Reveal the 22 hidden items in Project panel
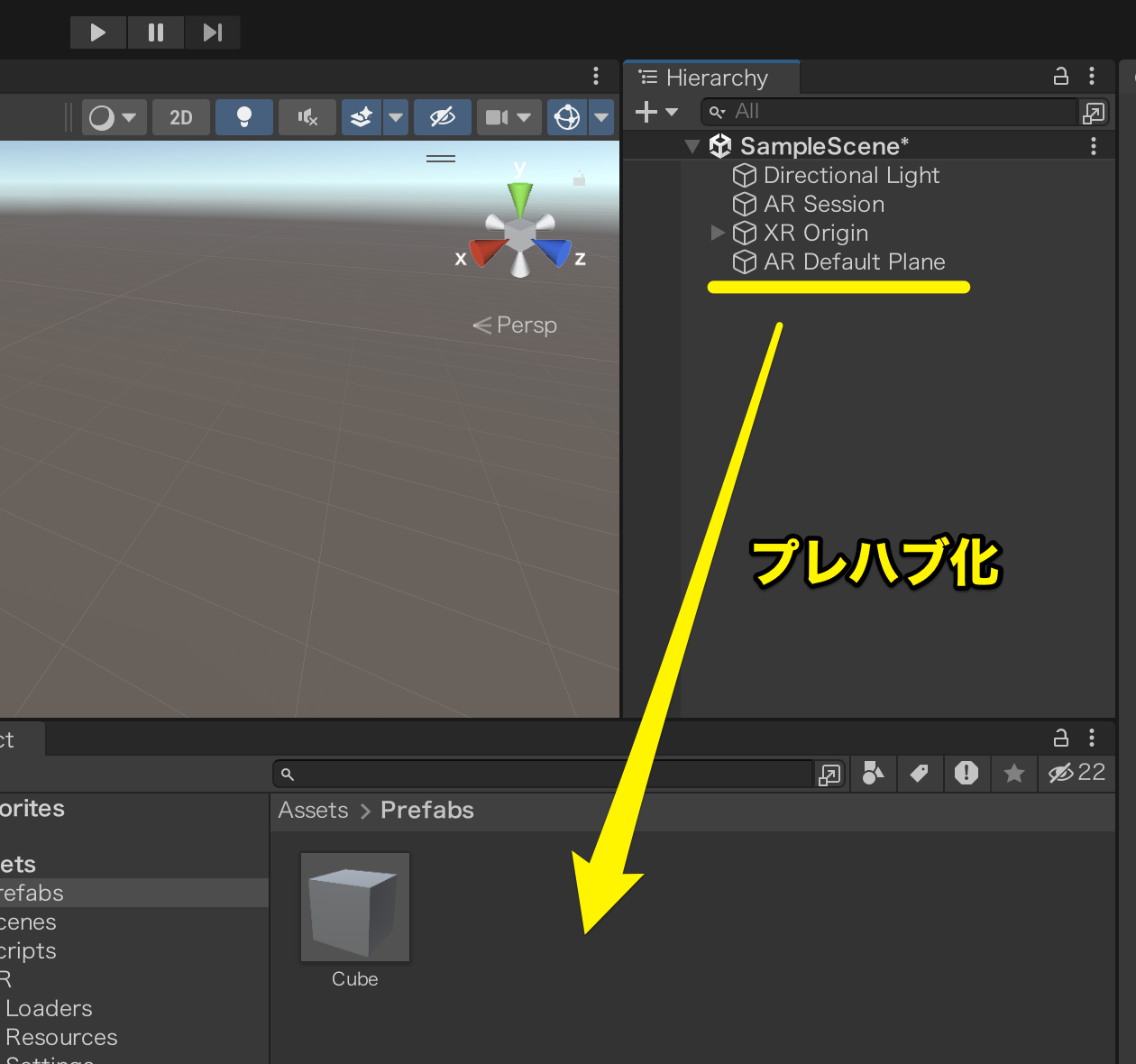 (1076, 774)
